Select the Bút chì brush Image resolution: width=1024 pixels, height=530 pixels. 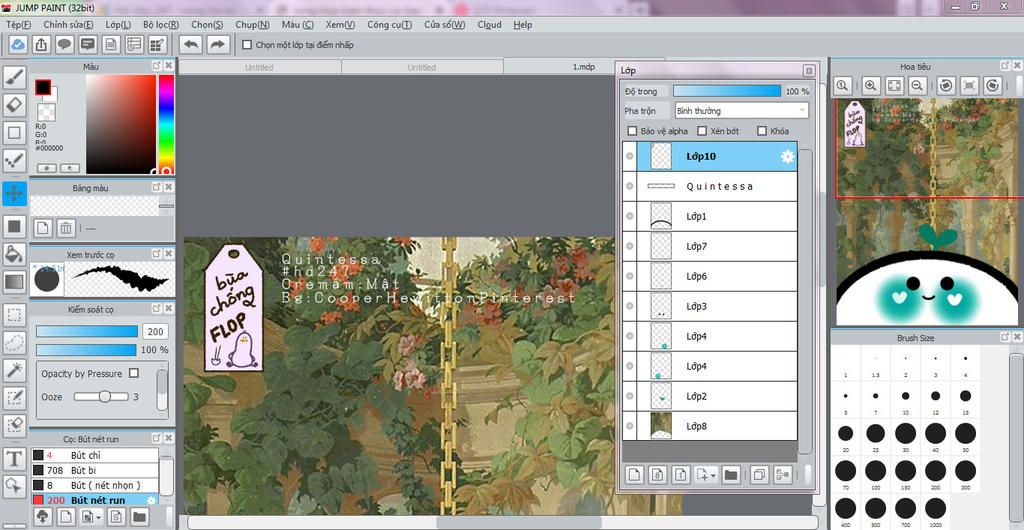click(95, 455)
